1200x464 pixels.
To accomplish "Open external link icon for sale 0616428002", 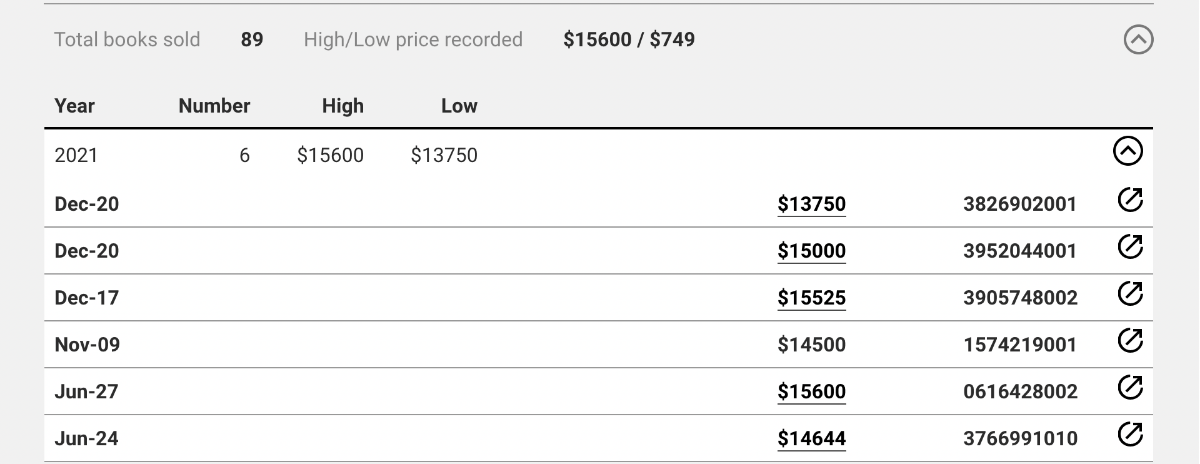I will [1129, 388].
